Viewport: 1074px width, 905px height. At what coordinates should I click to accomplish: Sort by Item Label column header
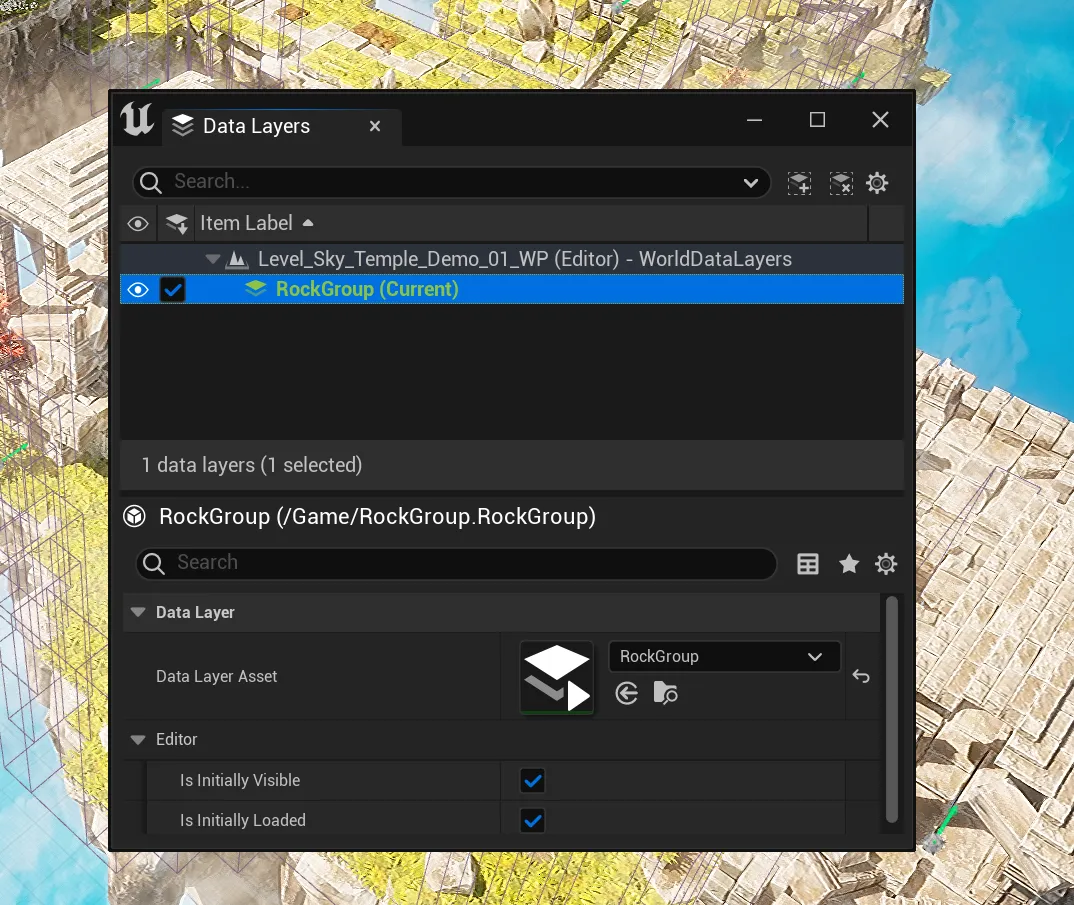tap(246, 222)
